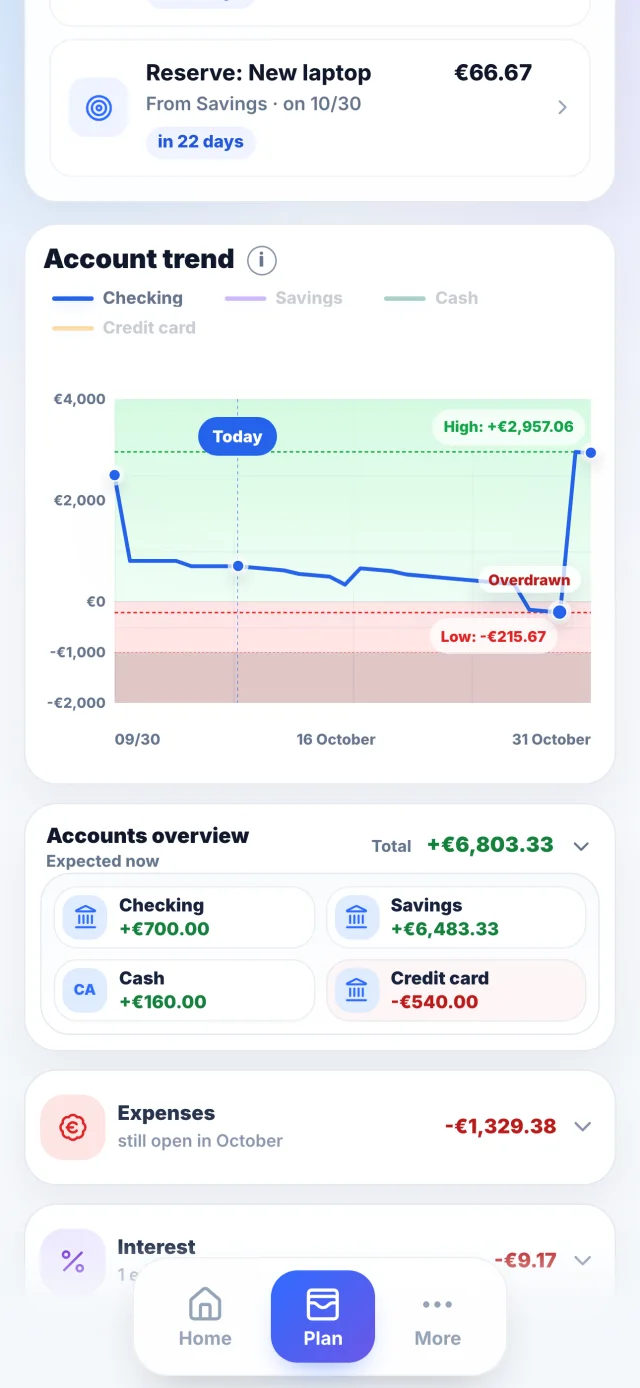The image size is (640, 1388).
Task: Toggle the Savings line in chart legend
Action: pos(284,298)
